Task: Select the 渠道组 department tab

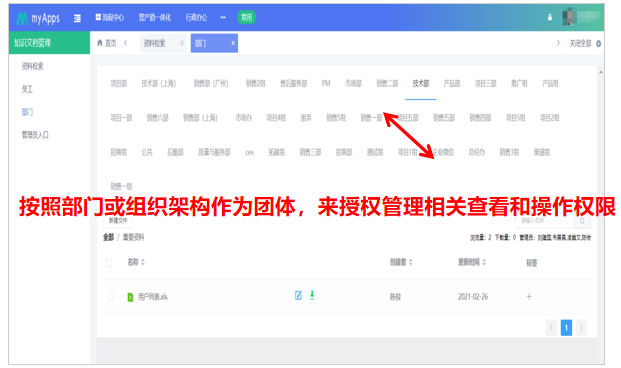Action: (x=542, y=152)
